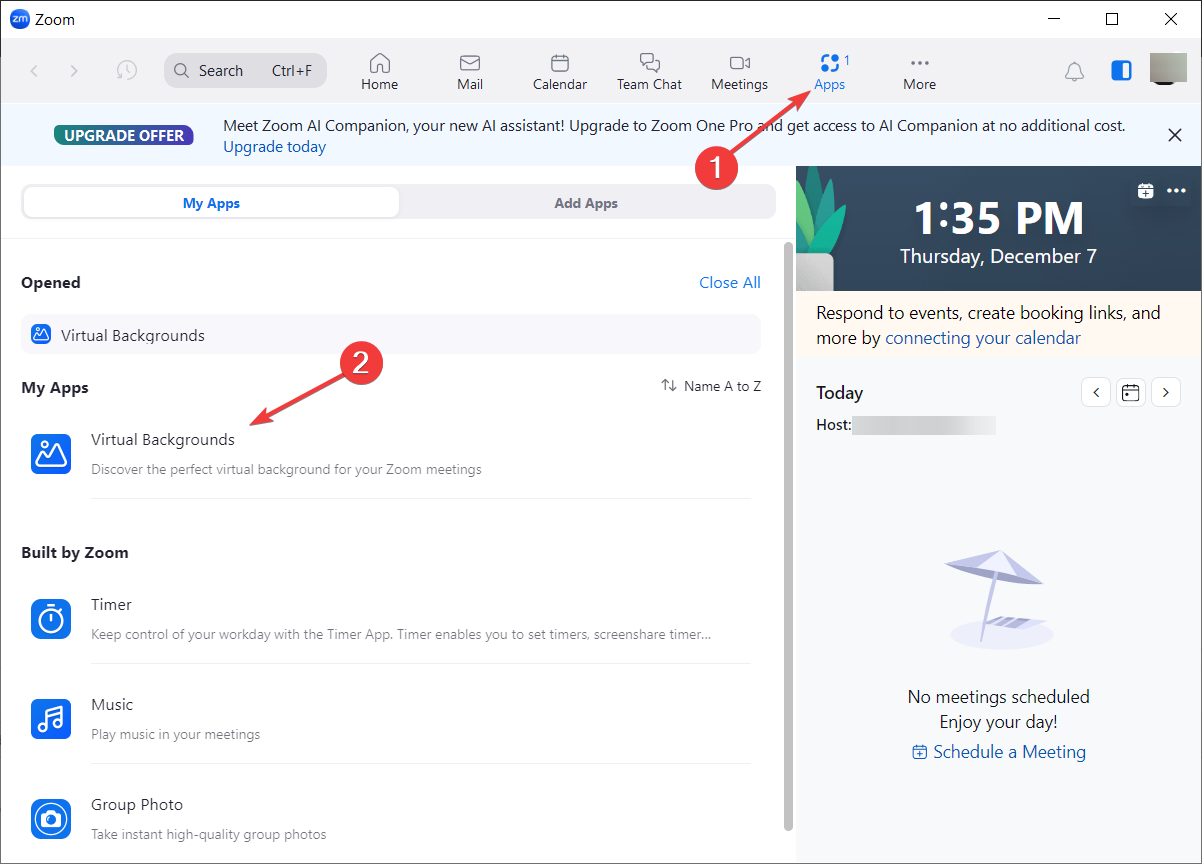Screen dimensions: 1202x864
Task: Click Close All opened apps
Action: (x=730, y=283)
